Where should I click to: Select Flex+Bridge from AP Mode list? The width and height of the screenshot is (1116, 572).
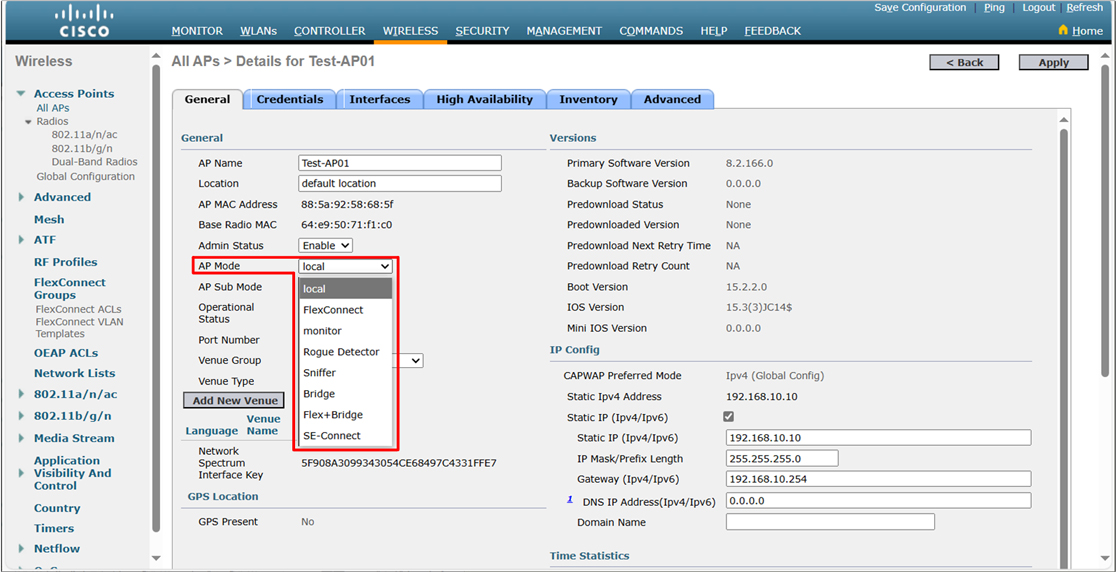click(345, 414)
